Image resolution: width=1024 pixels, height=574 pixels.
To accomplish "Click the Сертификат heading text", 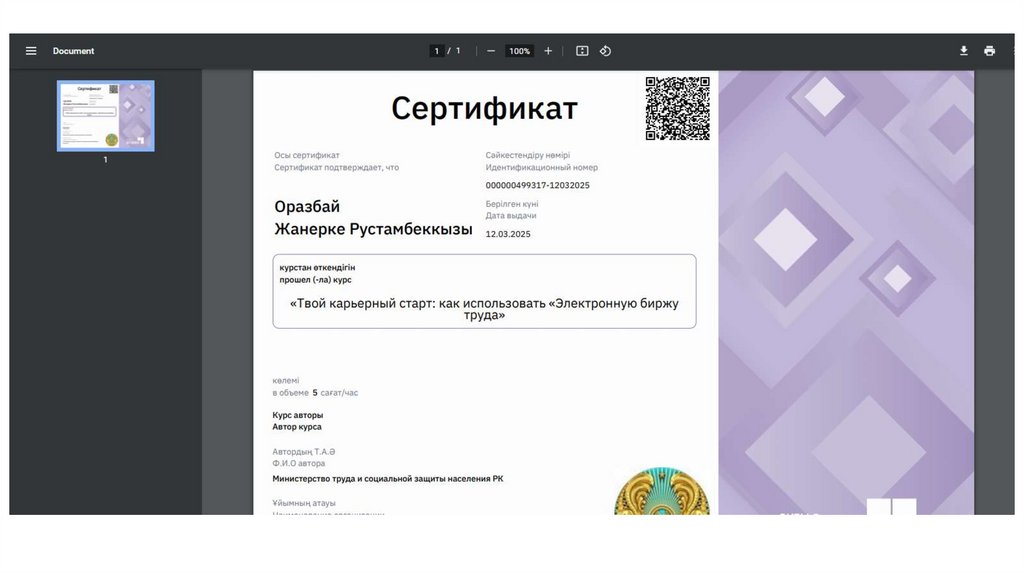I will click(x=485, y=108).
